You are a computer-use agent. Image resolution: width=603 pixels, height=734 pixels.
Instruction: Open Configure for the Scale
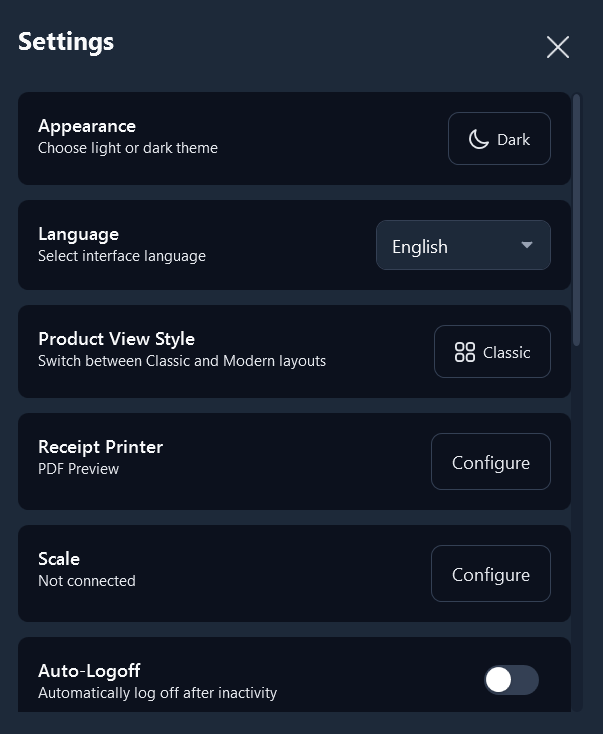pos(490,574)
